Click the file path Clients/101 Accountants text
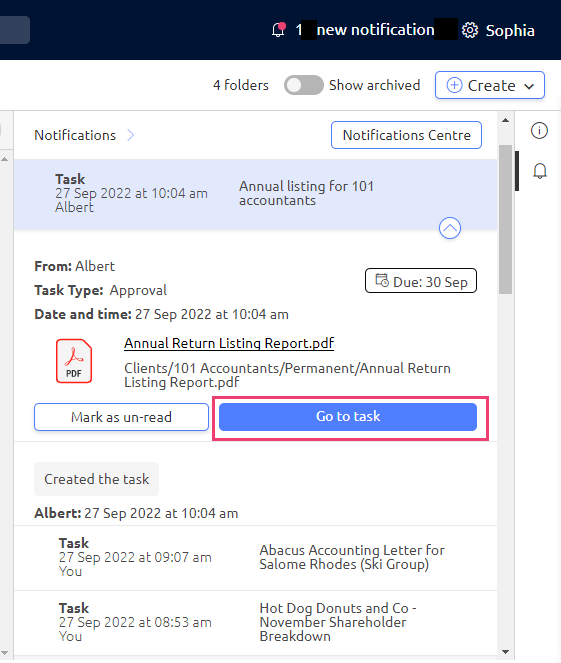The height and width of the screenshot is (663, 561). click(287, 375)
